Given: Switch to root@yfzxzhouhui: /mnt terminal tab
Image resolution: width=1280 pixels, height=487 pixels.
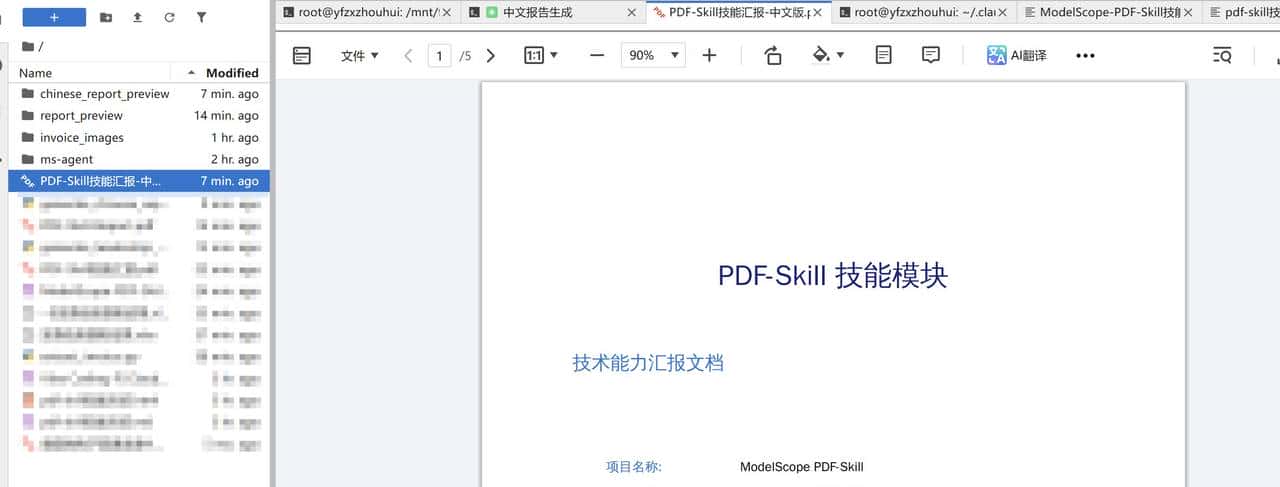Looking at the screenshot, I should [x=366, y=12].
